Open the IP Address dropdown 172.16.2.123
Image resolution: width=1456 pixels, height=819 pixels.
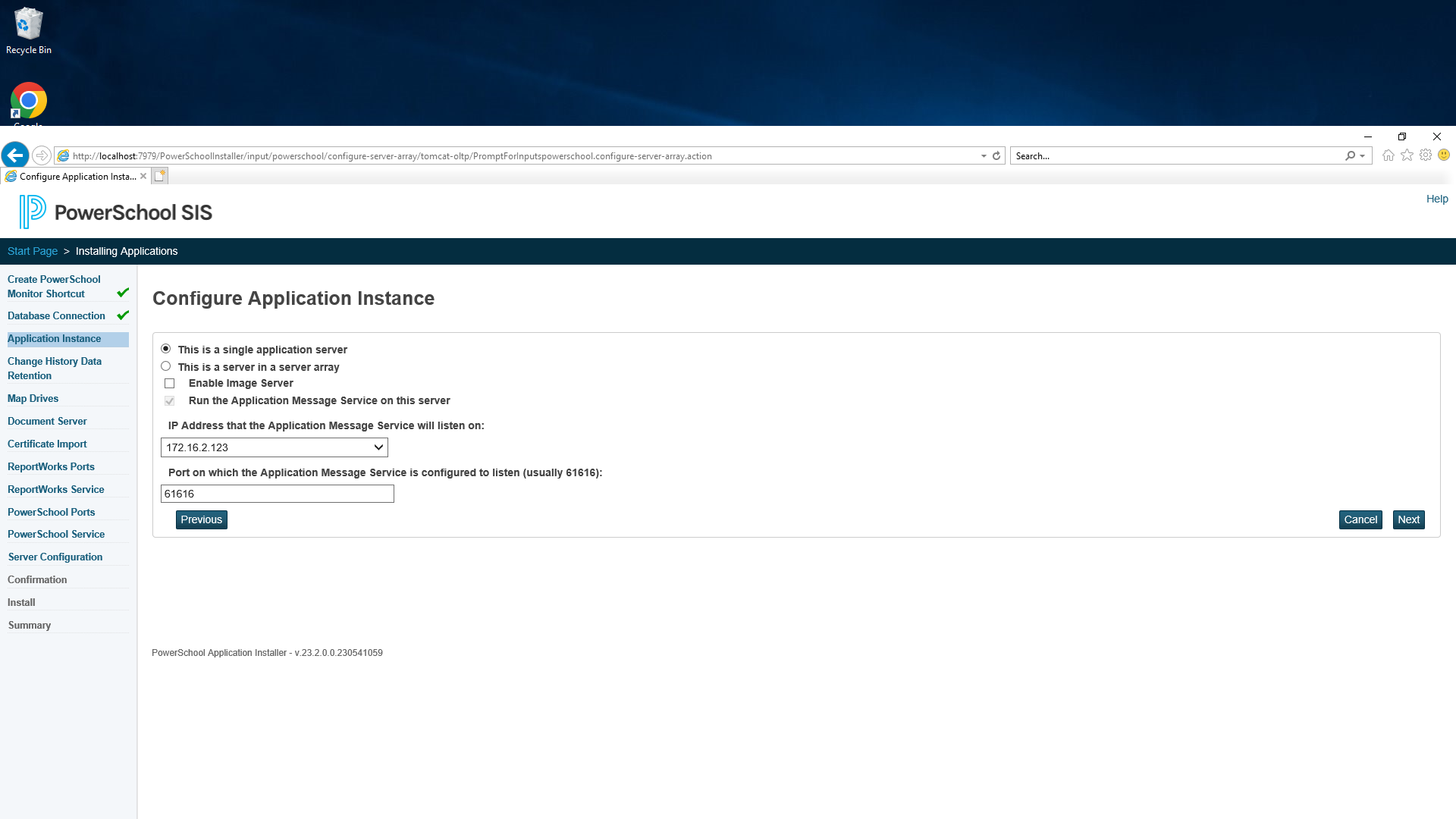click(275, 447)
